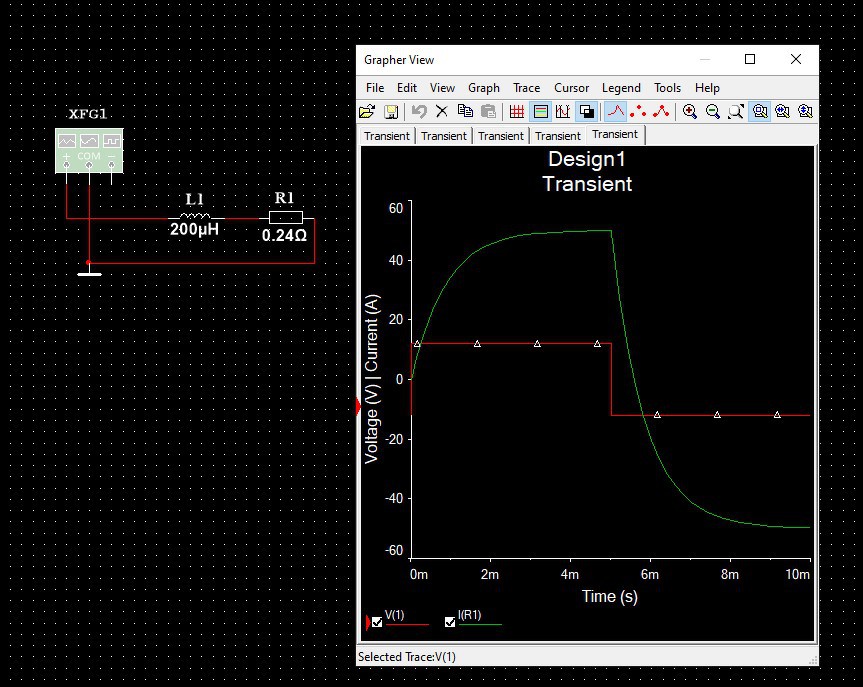The height and width of the screenshot is (687, 863).
Task: Select the show lines and symbols icon
Action: [661, 112]
